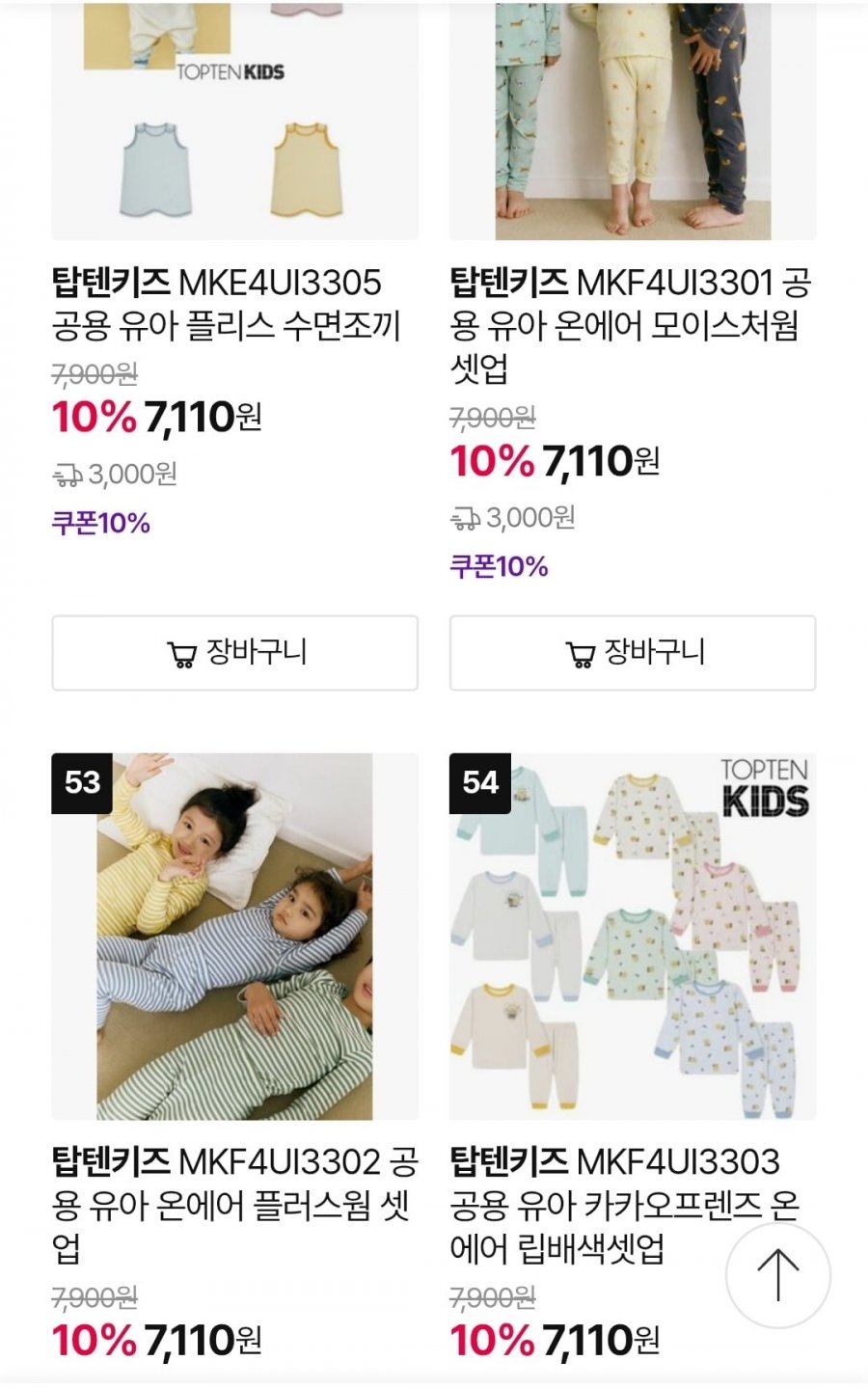868x1388 pixels.
Task: Add MKE4UI3305 fleece sleep vest to cart
Action: 234,653
